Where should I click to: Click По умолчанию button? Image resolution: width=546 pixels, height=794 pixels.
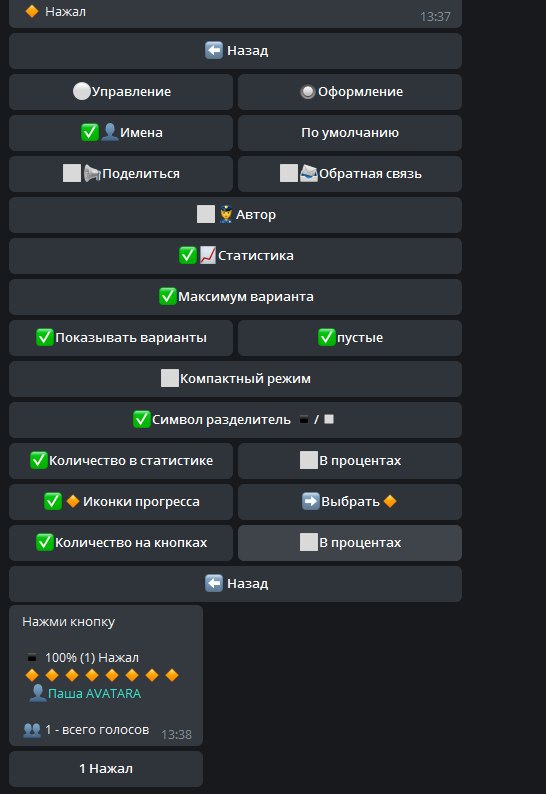[x=350, y=133]
